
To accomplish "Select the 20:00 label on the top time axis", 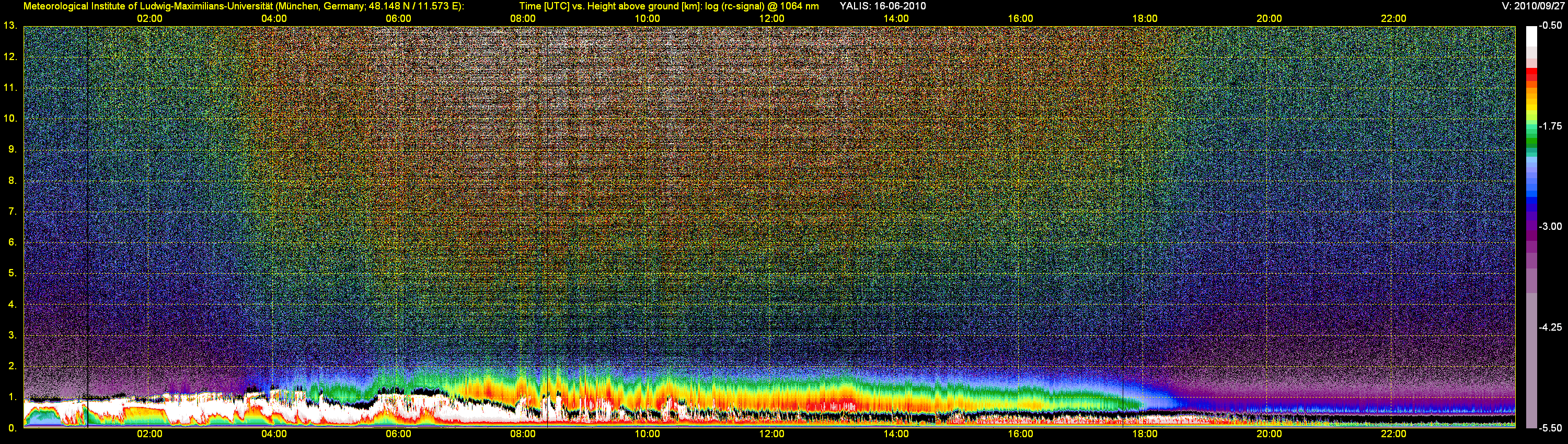I will click(x=1269, y=19).
